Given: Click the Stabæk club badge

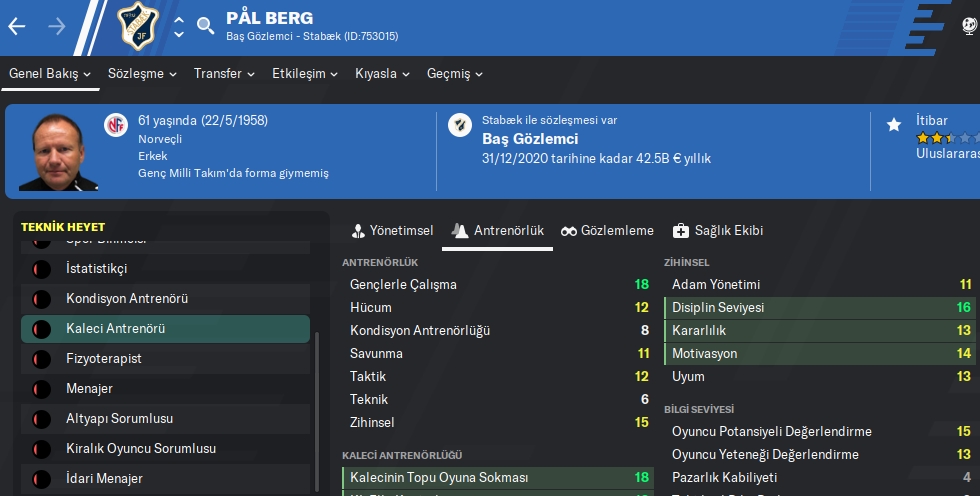Looking at the screenshot, I should point(137,27).
